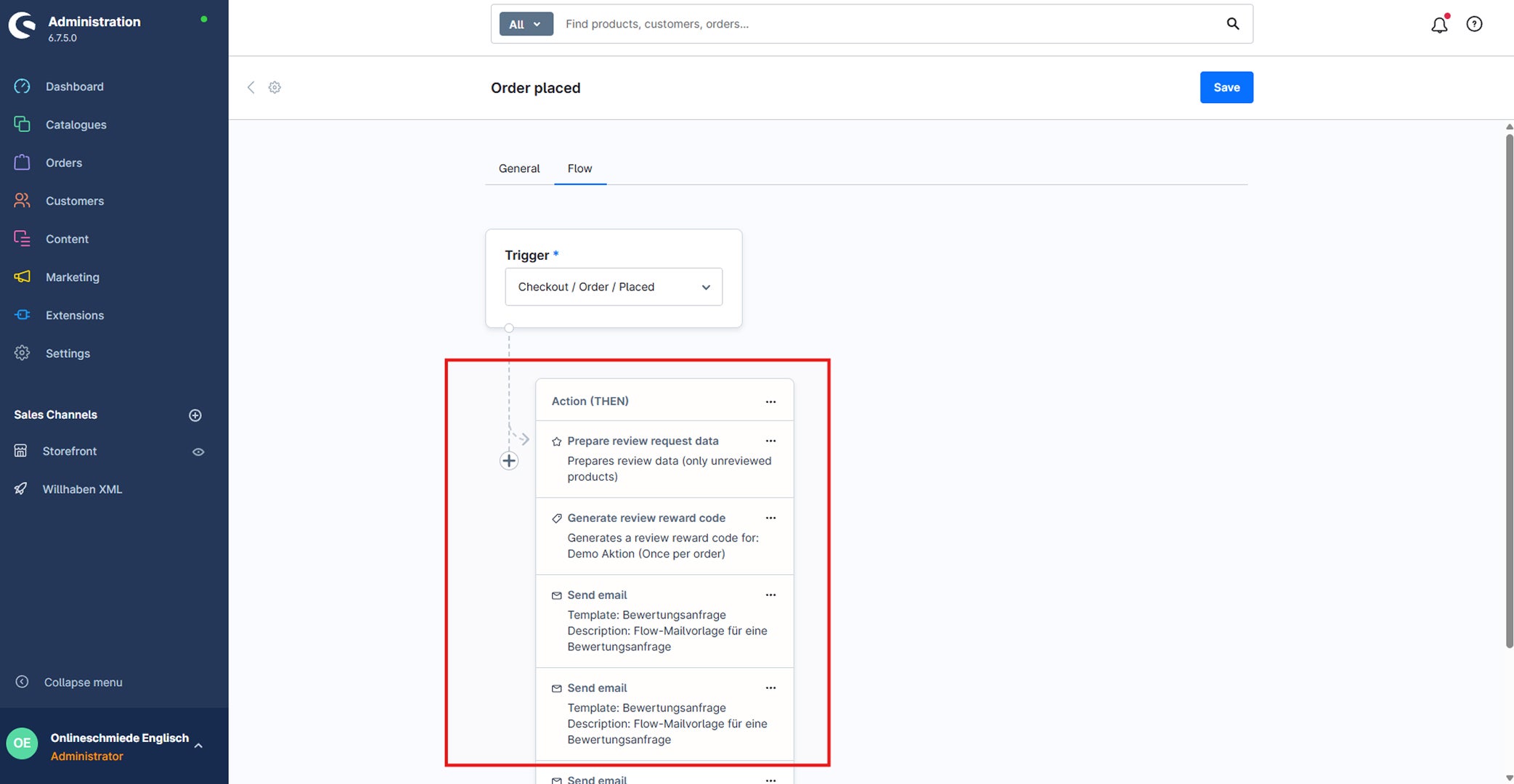Open the help question mark icon
This screenshot has width=1514, height=784.
[1474, 24]
